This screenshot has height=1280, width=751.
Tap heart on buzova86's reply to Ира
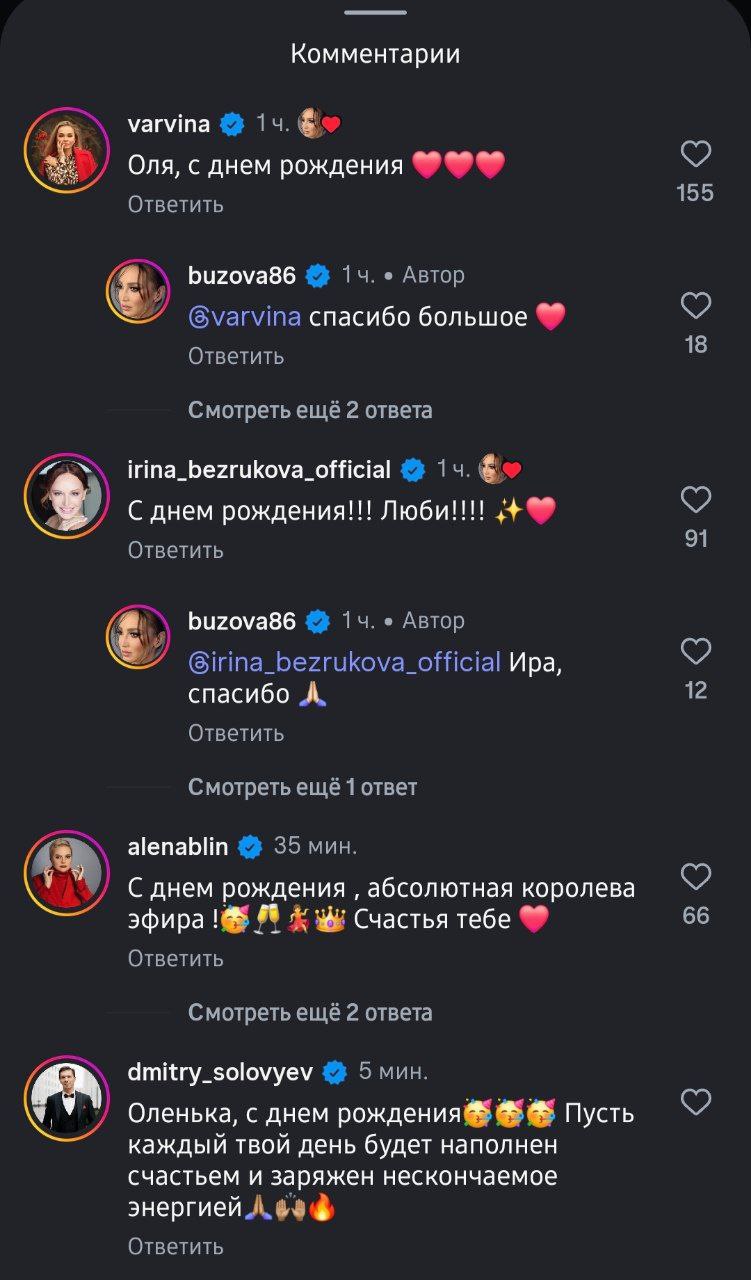point(695,652)
